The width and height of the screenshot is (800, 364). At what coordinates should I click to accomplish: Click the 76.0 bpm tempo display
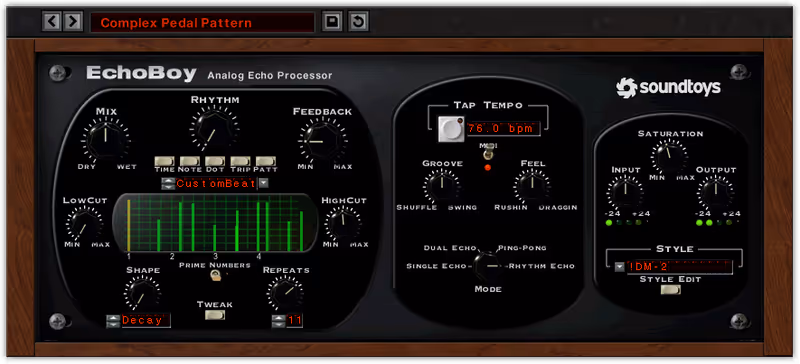pos(503,128)
